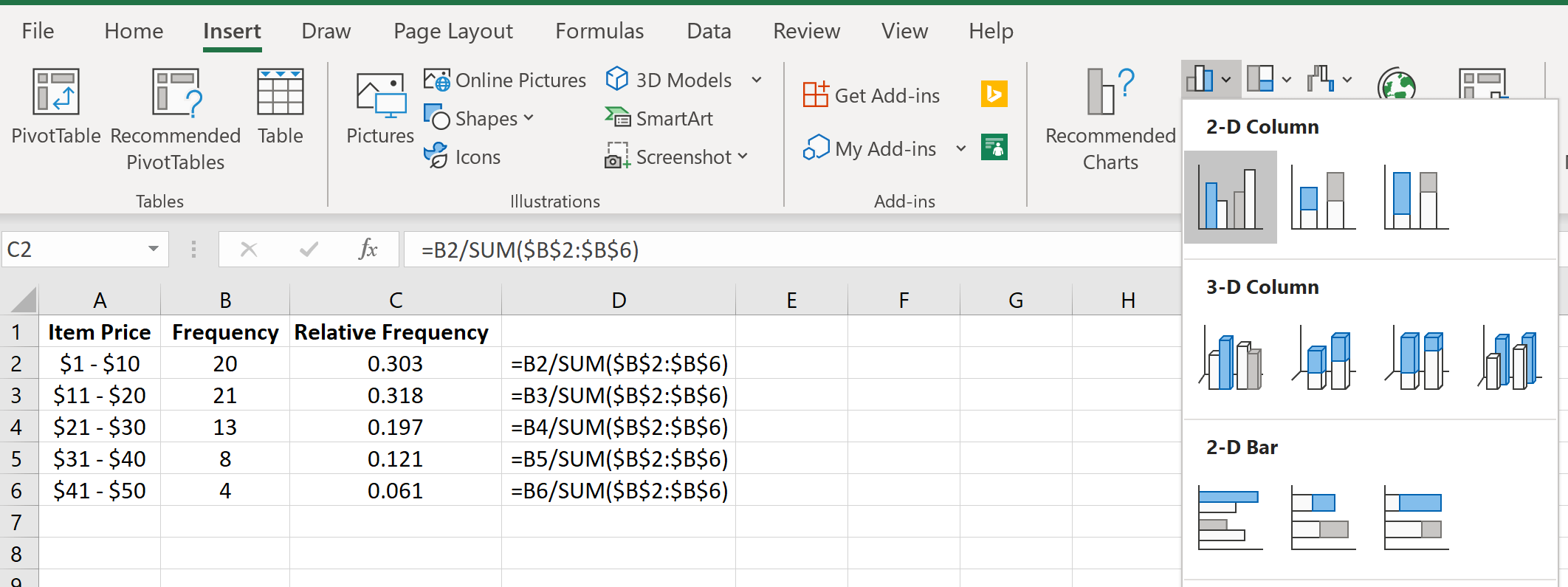Expand the Name Box dropdown arrow
This screenshot has width=1568, height=587.
(x=154, y=250)
